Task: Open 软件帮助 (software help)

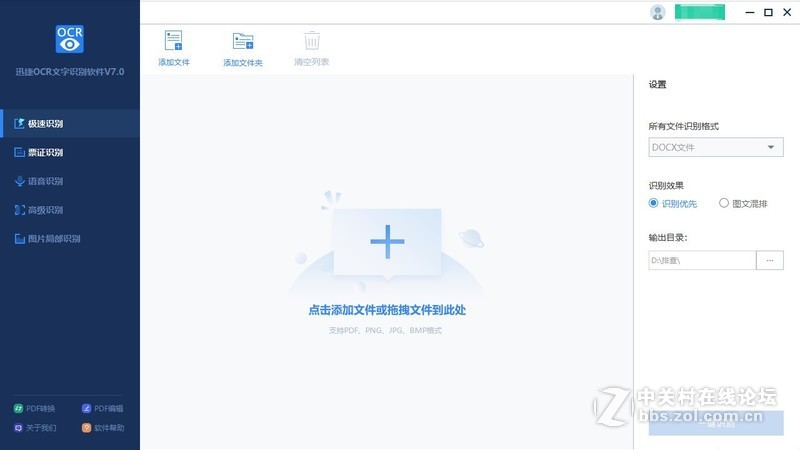Action: [x=103, y=428]
